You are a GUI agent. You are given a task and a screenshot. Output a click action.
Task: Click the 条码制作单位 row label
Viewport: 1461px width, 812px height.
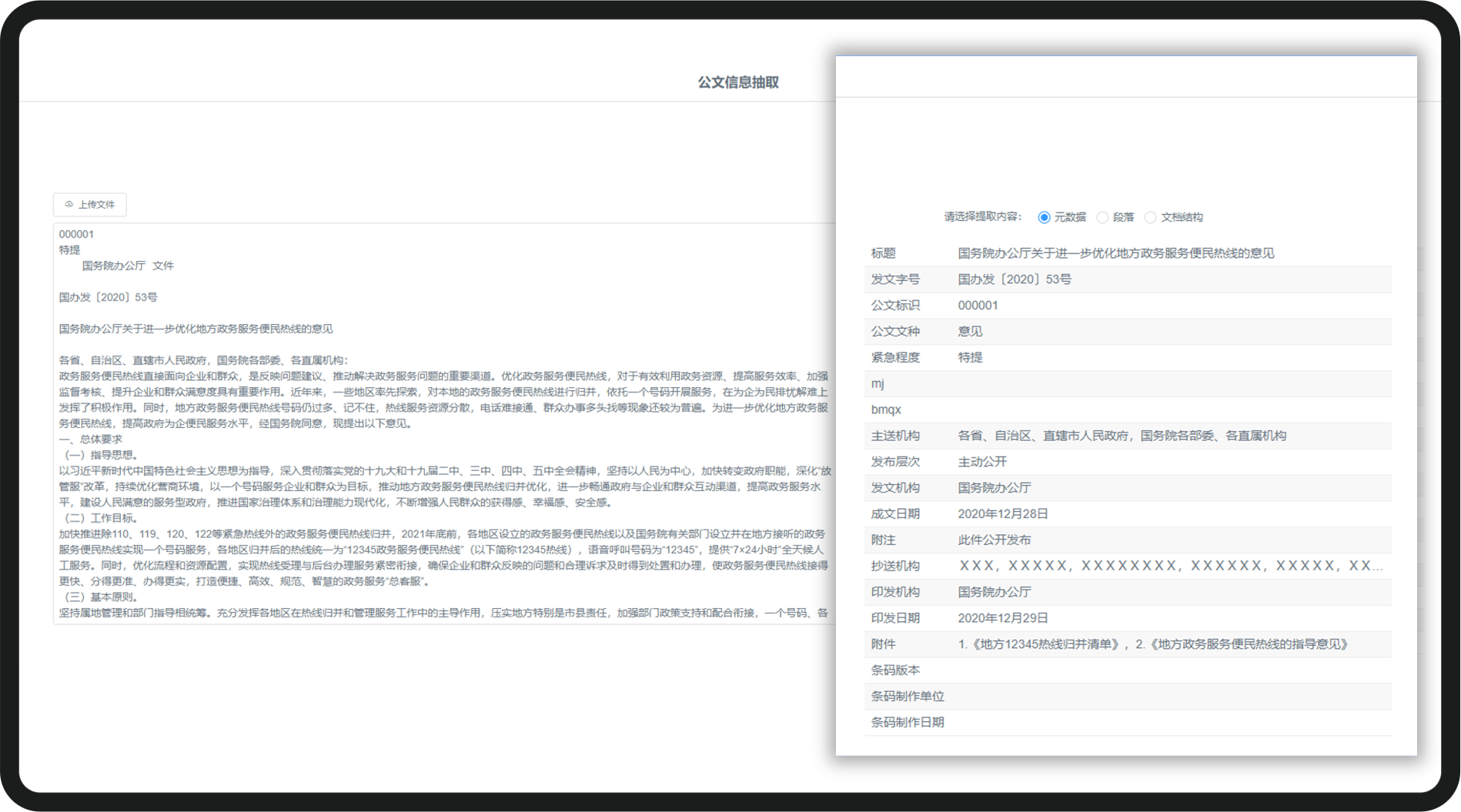pyautogui.click(x=908, y=697)
